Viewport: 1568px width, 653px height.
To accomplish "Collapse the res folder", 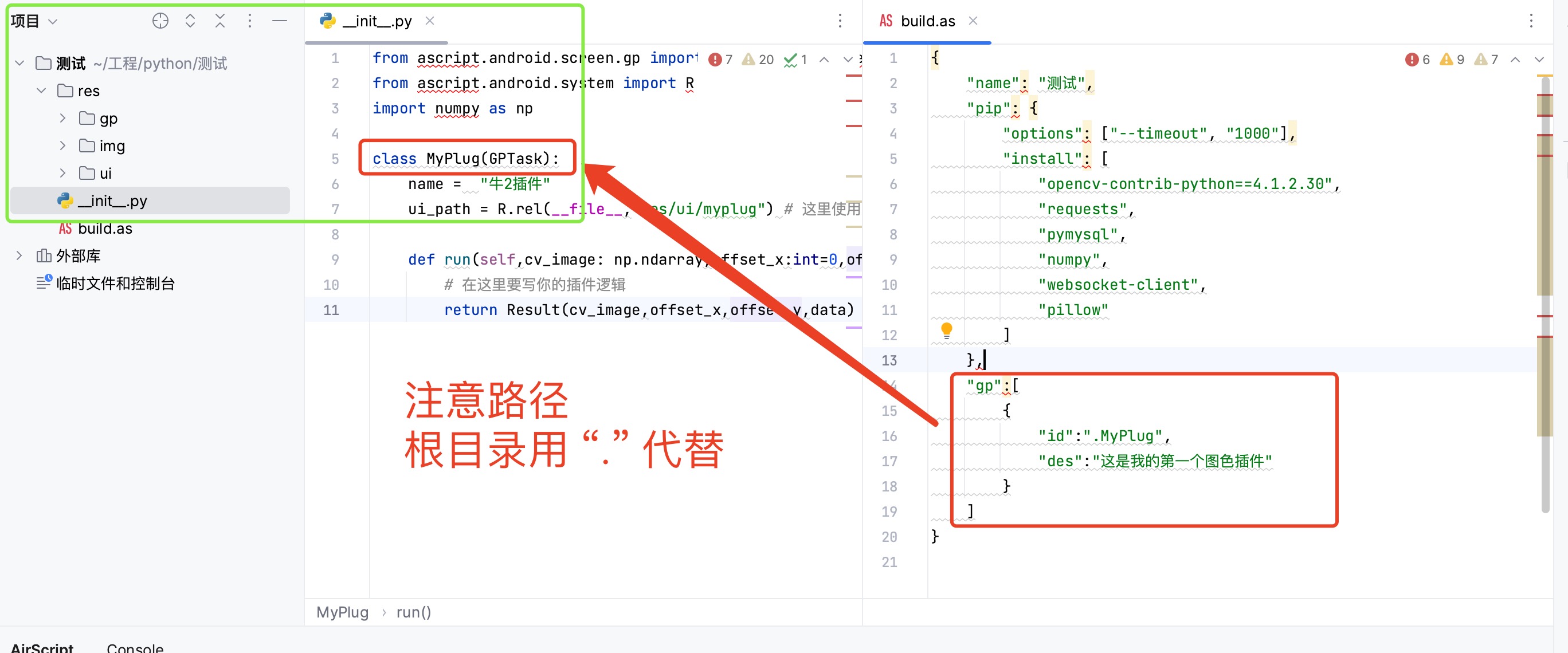I will (41, 91).
